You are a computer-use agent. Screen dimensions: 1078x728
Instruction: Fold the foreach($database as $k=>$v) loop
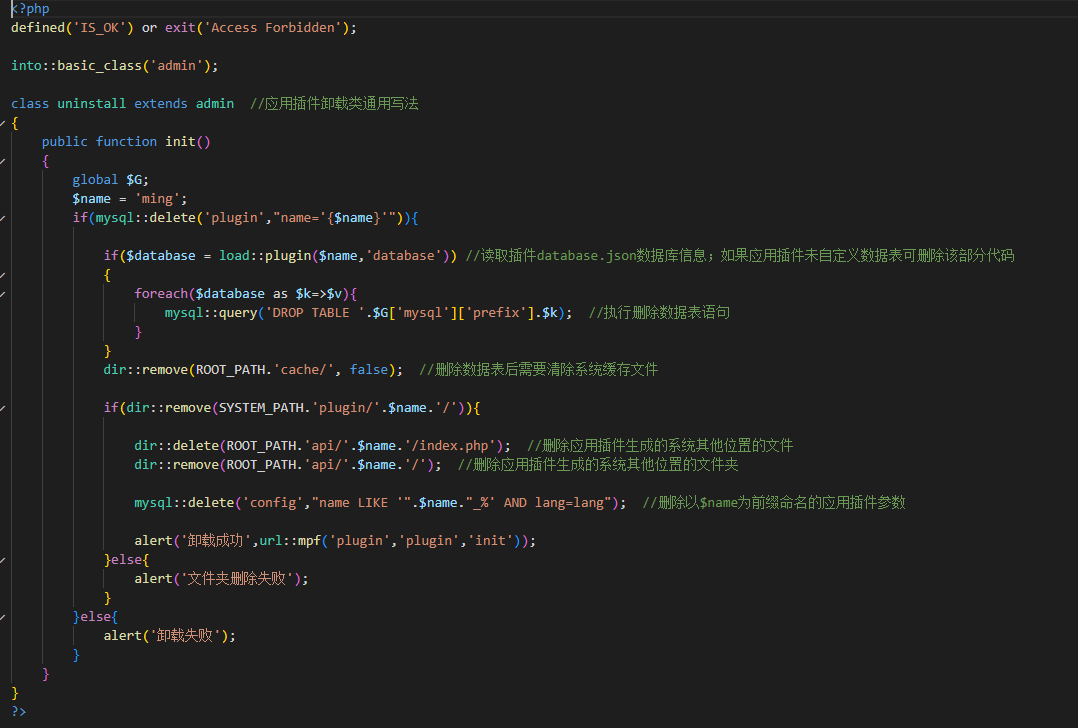3,294
